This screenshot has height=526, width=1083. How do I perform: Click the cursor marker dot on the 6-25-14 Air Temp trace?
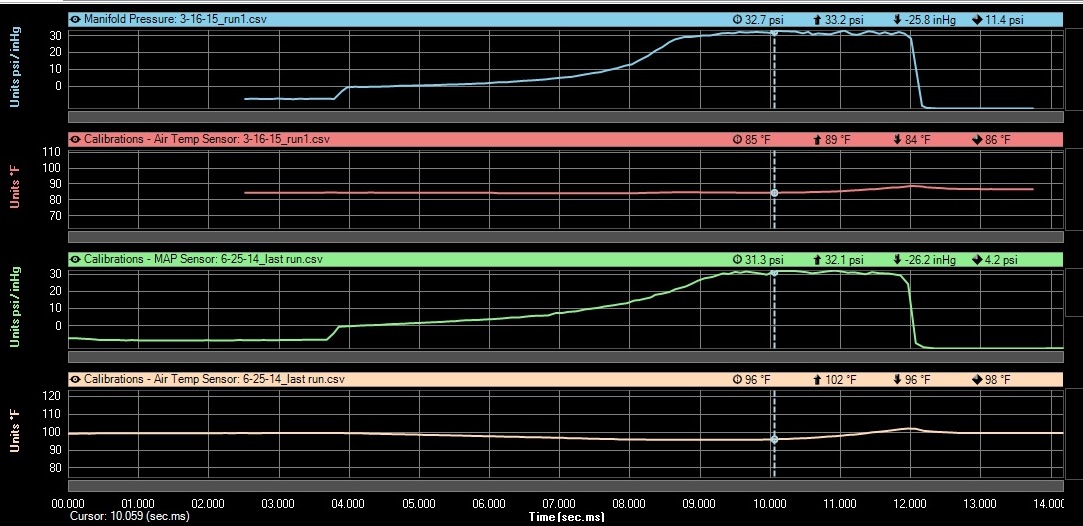(774, 440)
